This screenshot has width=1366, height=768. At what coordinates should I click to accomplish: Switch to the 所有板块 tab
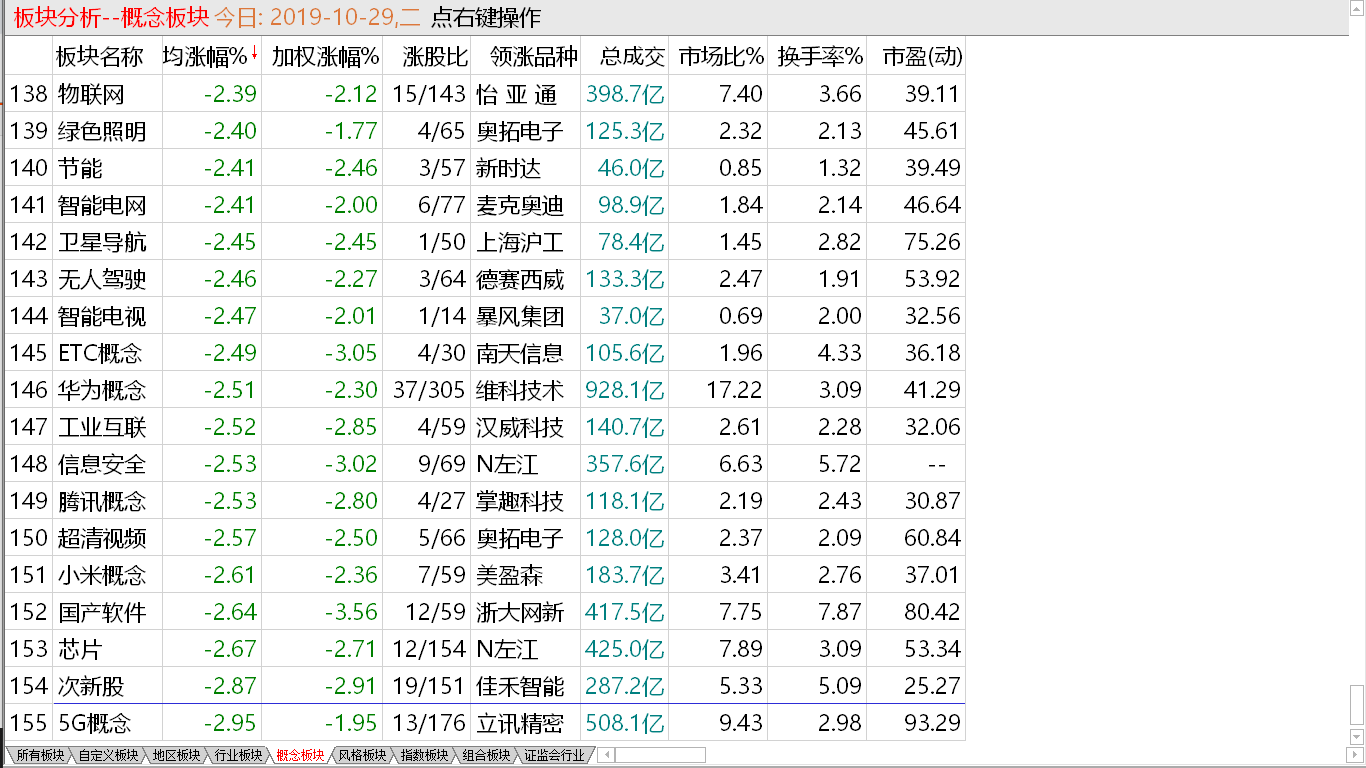click(x=40, y=755)
